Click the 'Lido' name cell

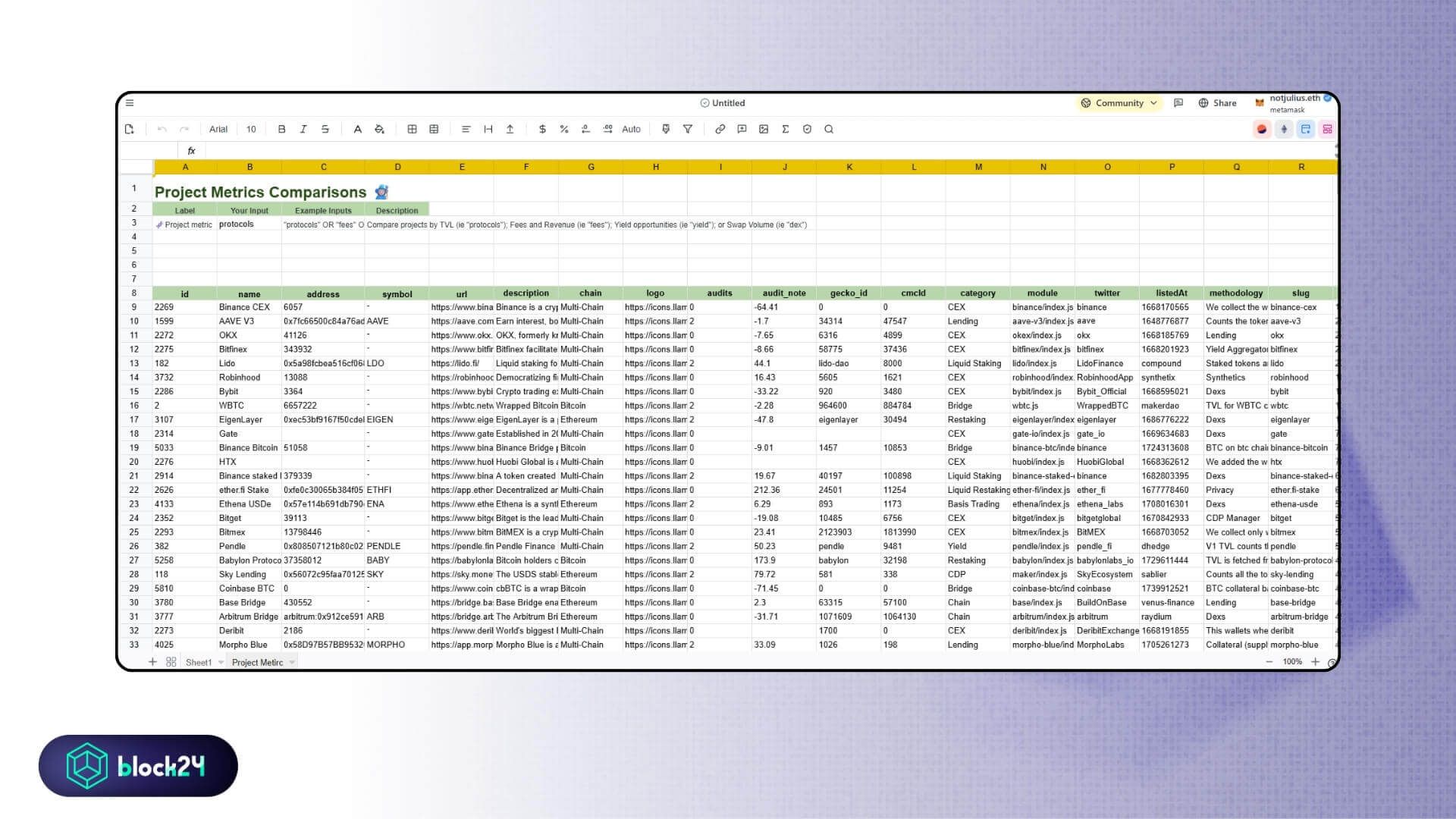pyautogui.click(x=249, y=363)
